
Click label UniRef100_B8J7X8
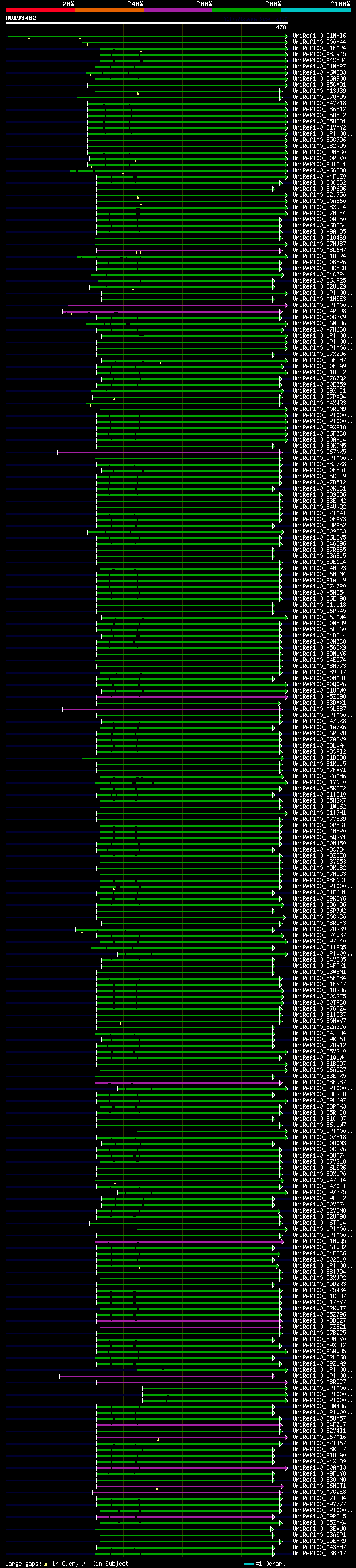[319, 464]
